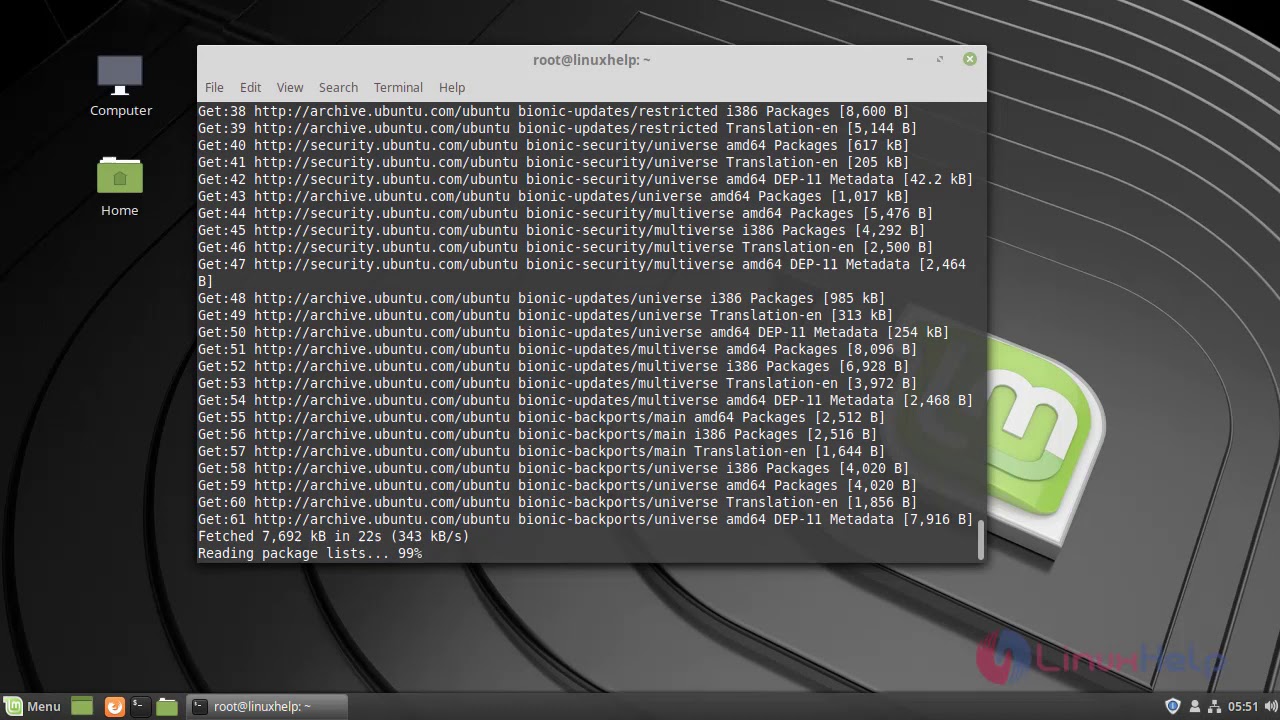Open the Update Manager shield tray icon
This screenshot has width=1280, height=720.
coord(1173,706)
